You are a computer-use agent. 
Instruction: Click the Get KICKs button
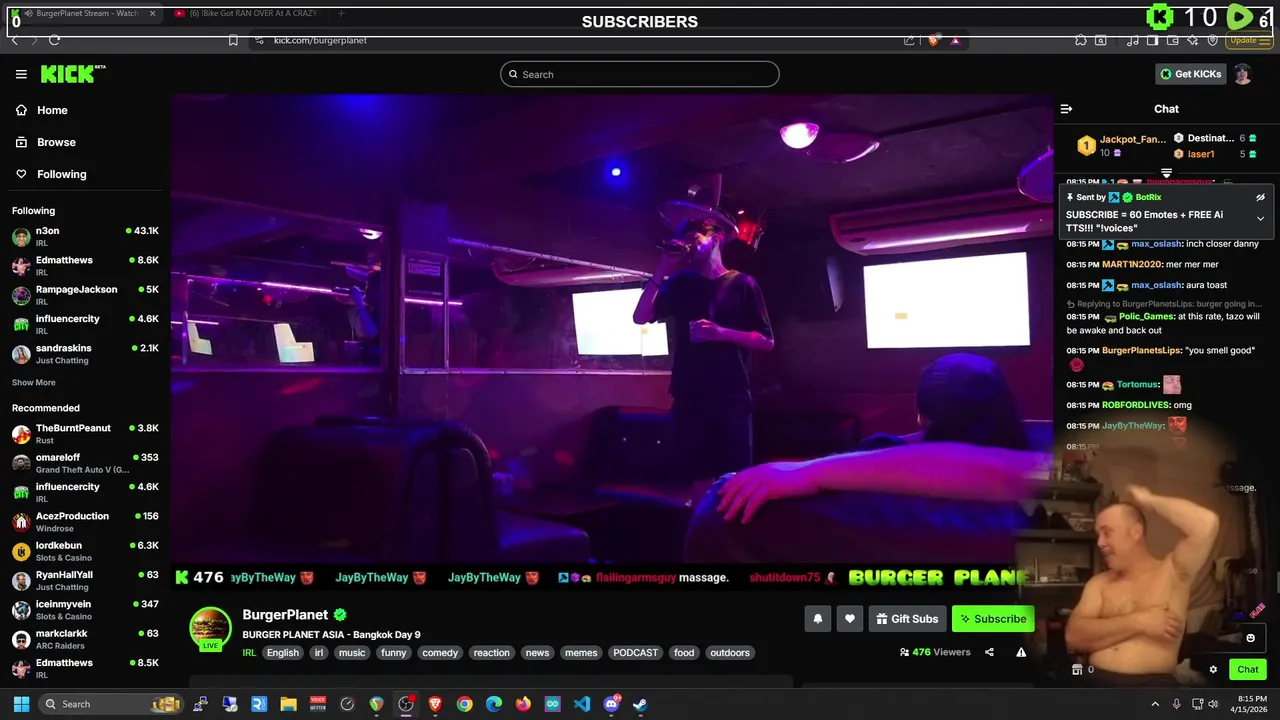pos(1190,74)
